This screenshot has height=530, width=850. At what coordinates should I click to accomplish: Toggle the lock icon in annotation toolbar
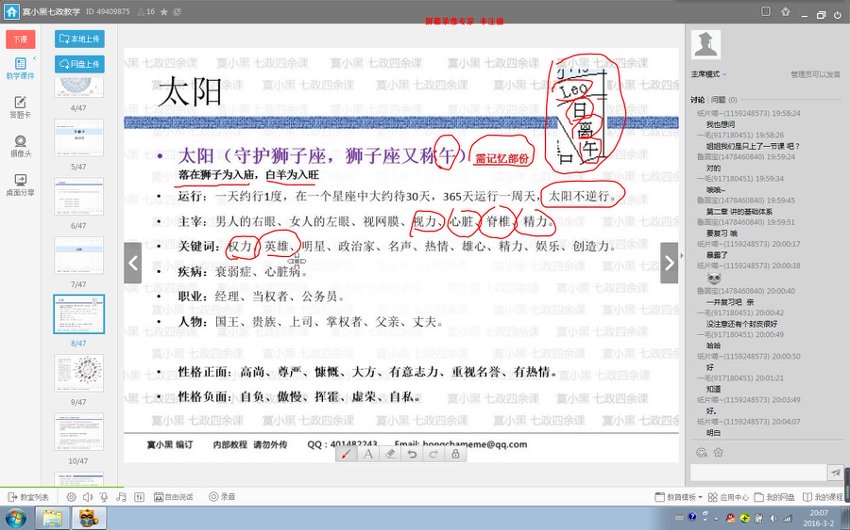[455, 454]
